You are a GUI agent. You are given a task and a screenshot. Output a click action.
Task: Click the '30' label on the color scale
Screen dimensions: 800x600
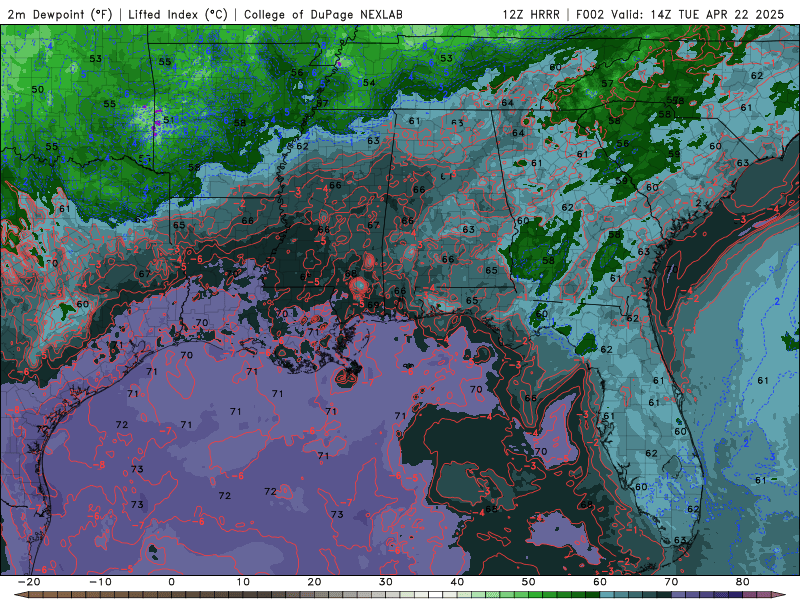pos(386,582)
